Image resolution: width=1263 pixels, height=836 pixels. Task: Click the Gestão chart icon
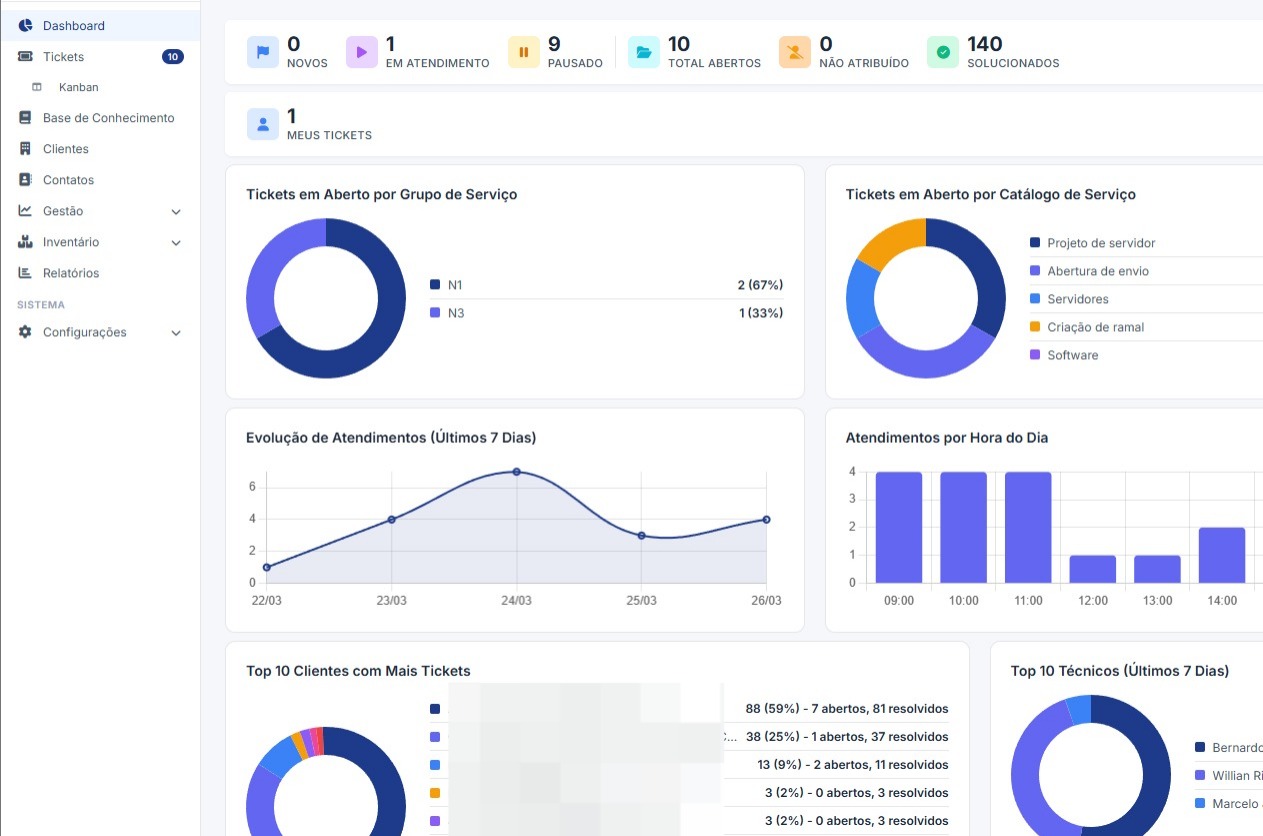[x=25, y=211]
